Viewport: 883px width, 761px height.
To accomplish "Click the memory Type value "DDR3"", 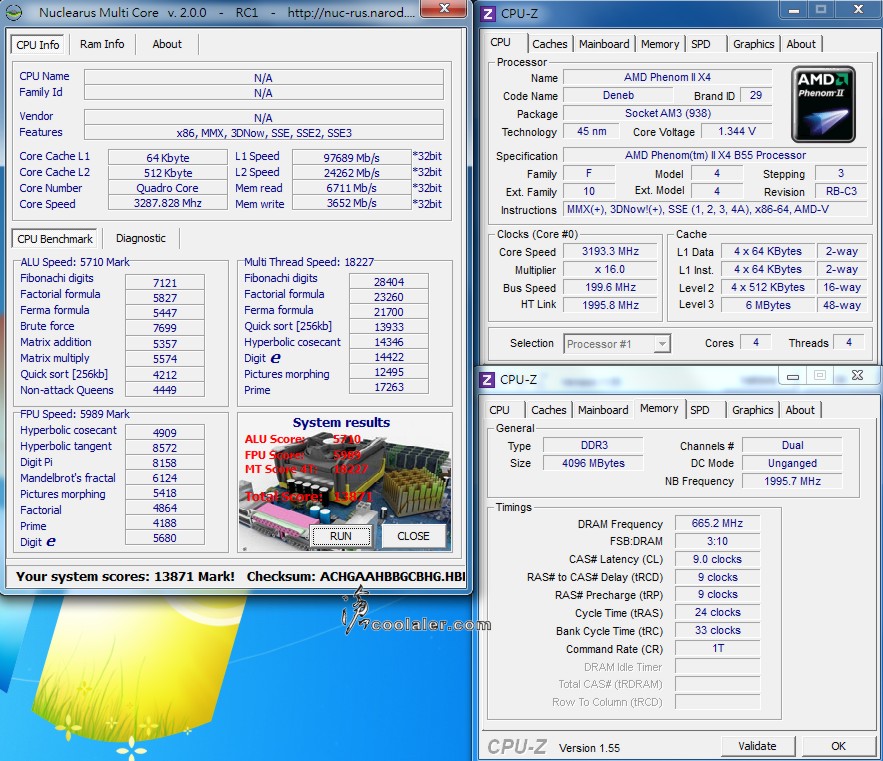I will [x=594, y=445].
